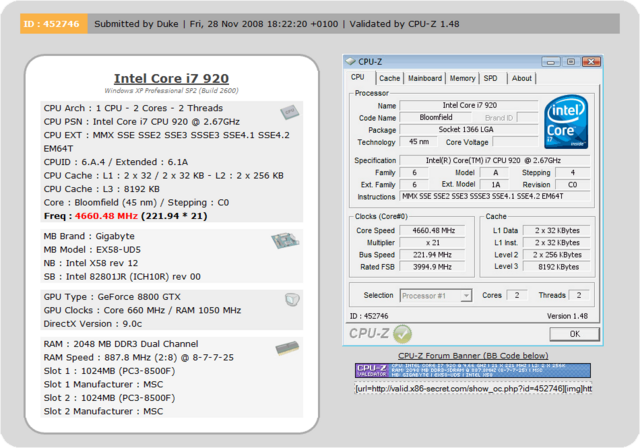Image resolution: width=640 pixels, height=448 pixels.
Task: Click the RAM module icon beside RAM line
Action: point(287,348)
